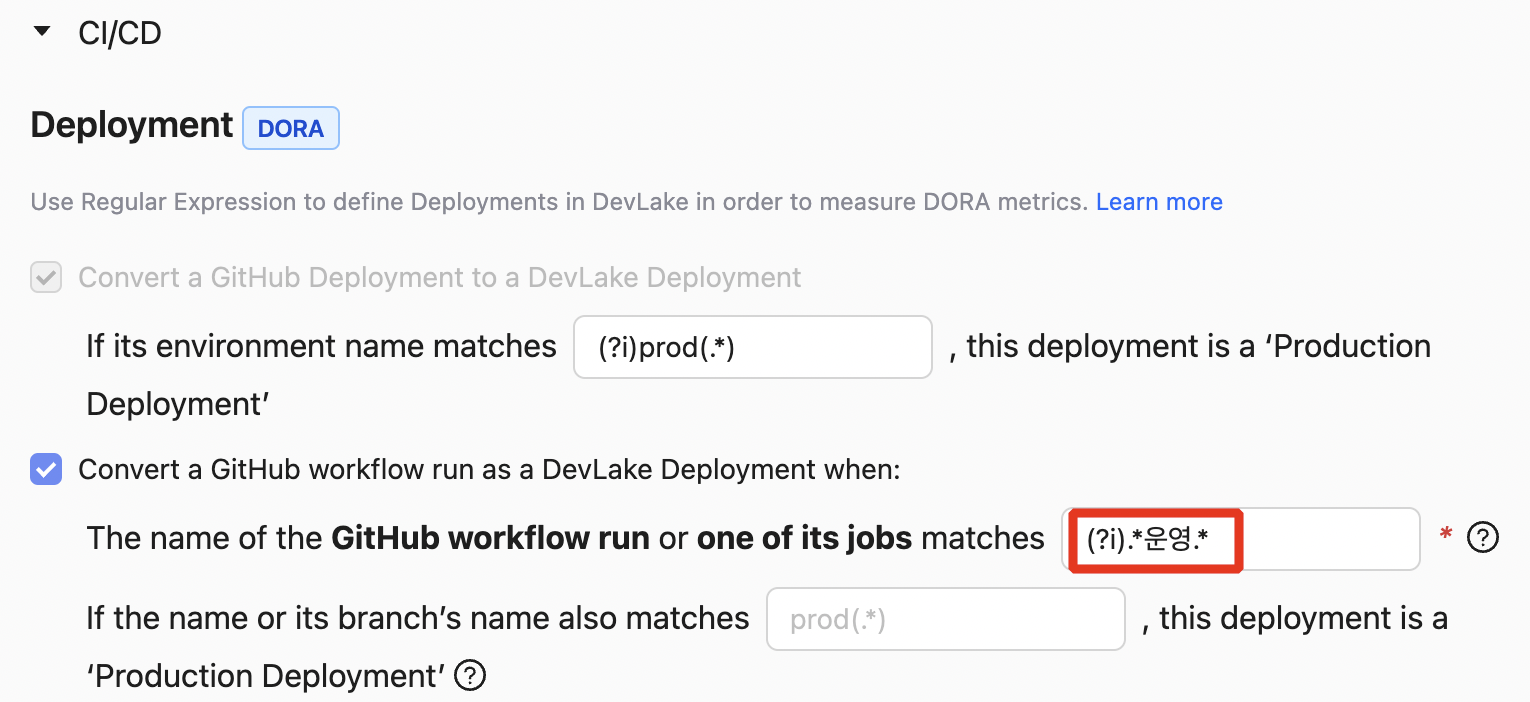Click the branch name prod(.*) input field
The image size is (1530, 702).
pos(946,619)
